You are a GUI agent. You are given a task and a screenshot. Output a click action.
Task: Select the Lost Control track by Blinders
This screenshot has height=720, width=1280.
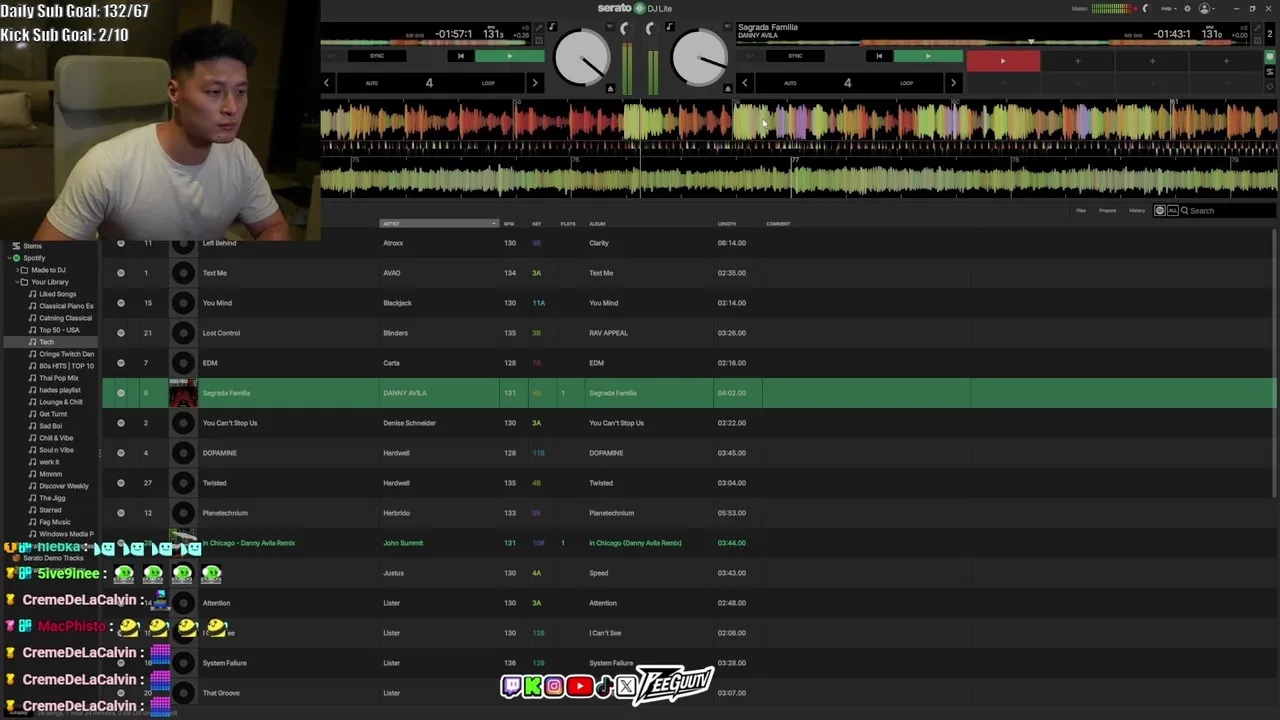[x=689, y=333]
